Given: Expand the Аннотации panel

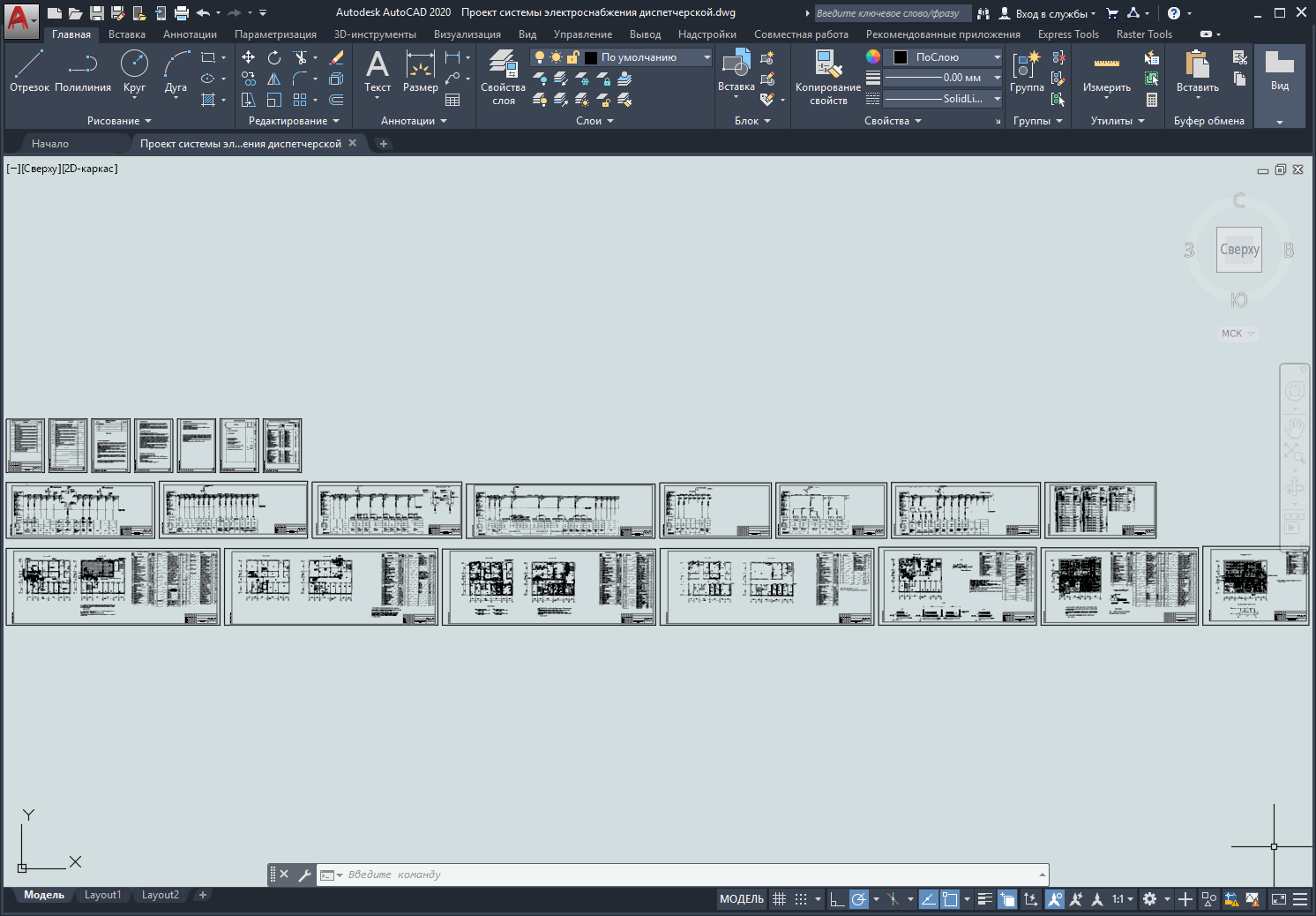Looking at the screenshot, I should click(x=414, y=121).
